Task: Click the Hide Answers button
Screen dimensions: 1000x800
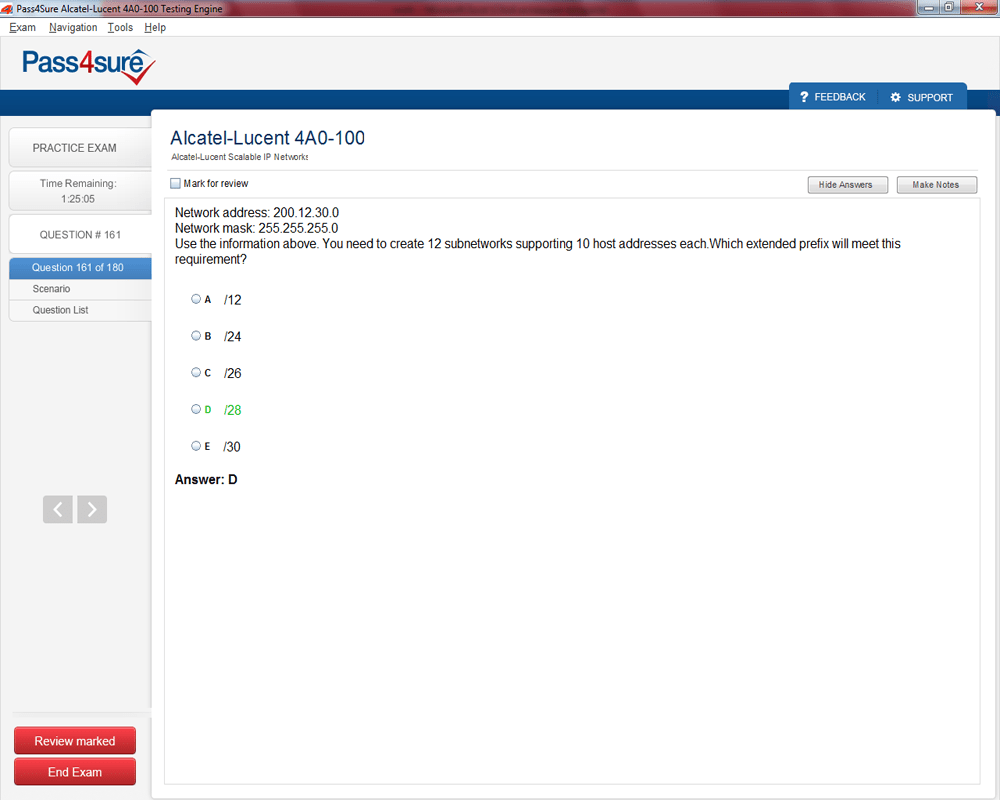Action: (848, 184)
